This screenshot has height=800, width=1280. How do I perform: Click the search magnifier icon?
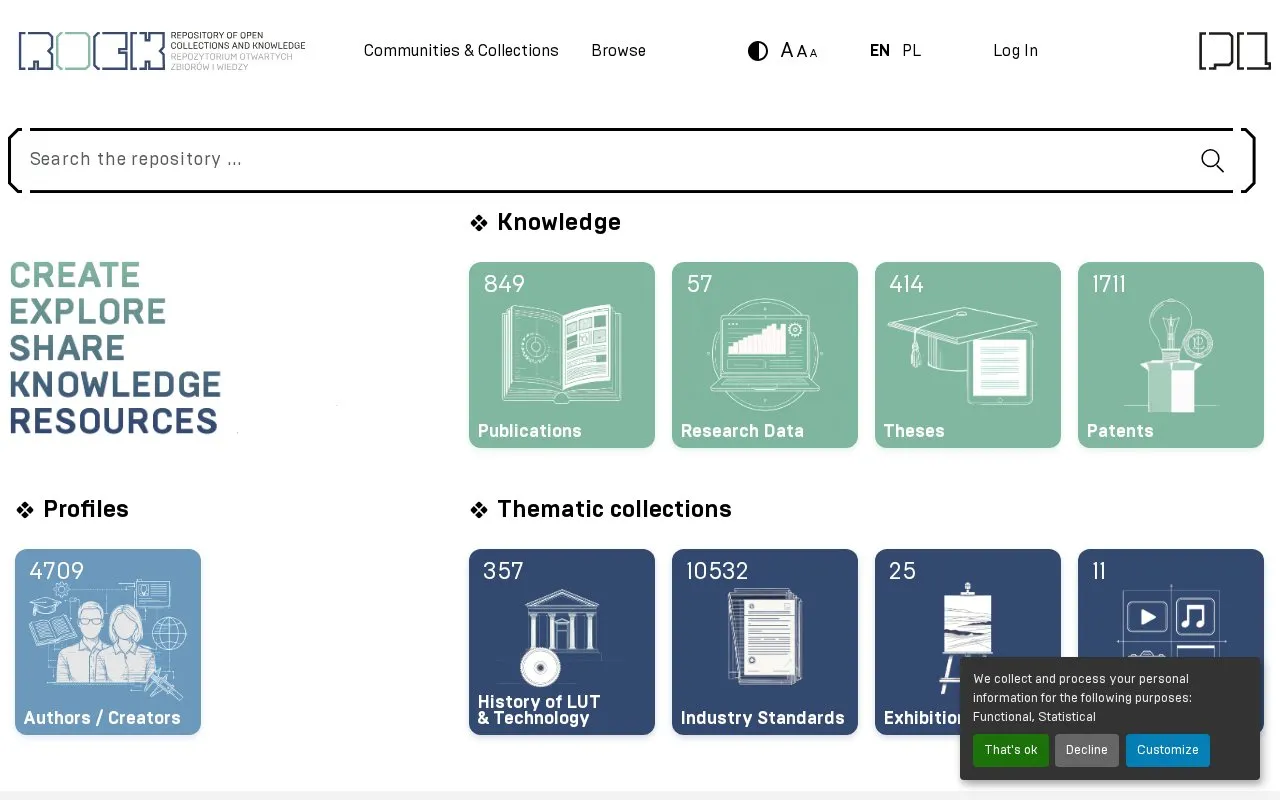(x=1212, y=160)
